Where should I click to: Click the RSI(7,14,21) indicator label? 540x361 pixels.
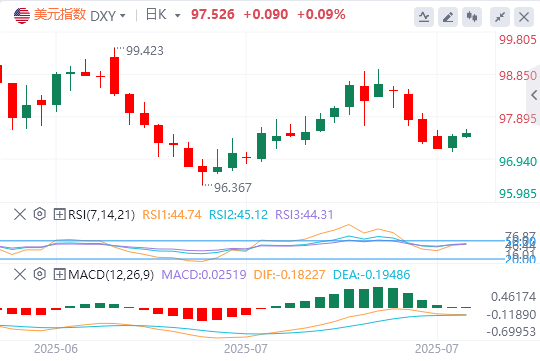(101, 215)
